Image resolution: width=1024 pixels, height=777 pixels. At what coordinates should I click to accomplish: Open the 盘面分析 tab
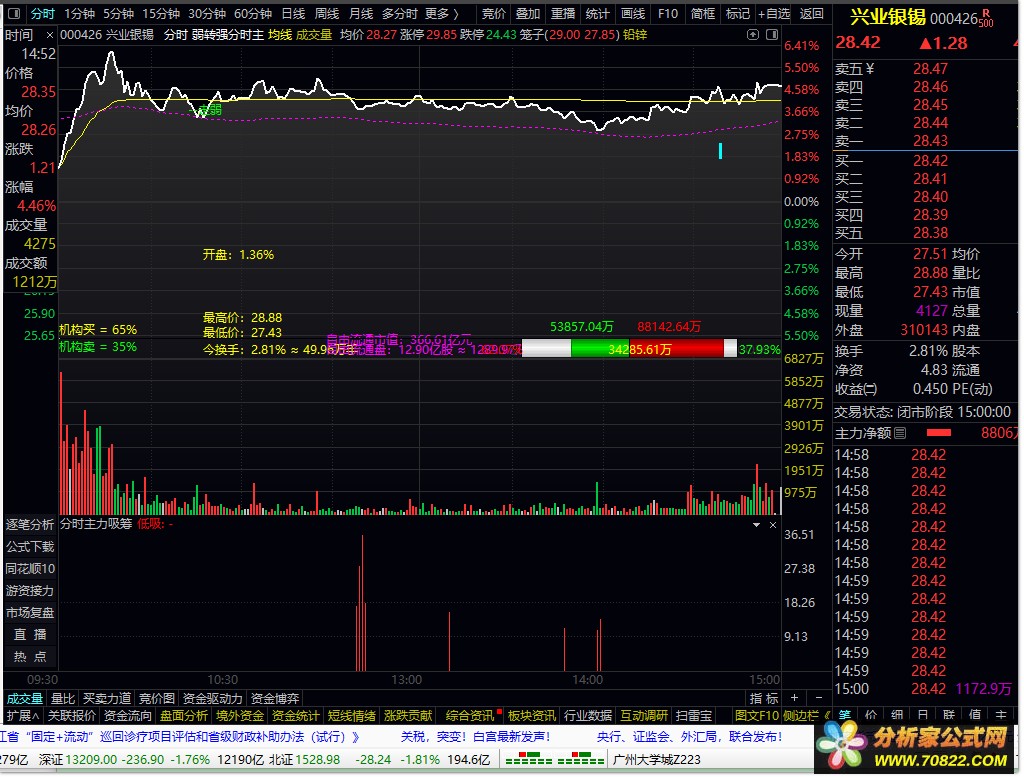(184, 716)
